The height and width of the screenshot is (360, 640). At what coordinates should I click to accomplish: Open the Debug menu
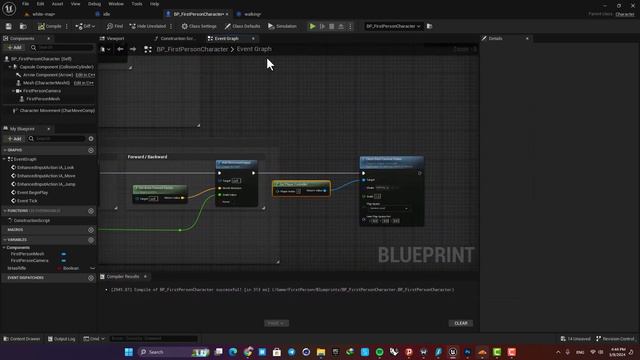pos(94,4)
